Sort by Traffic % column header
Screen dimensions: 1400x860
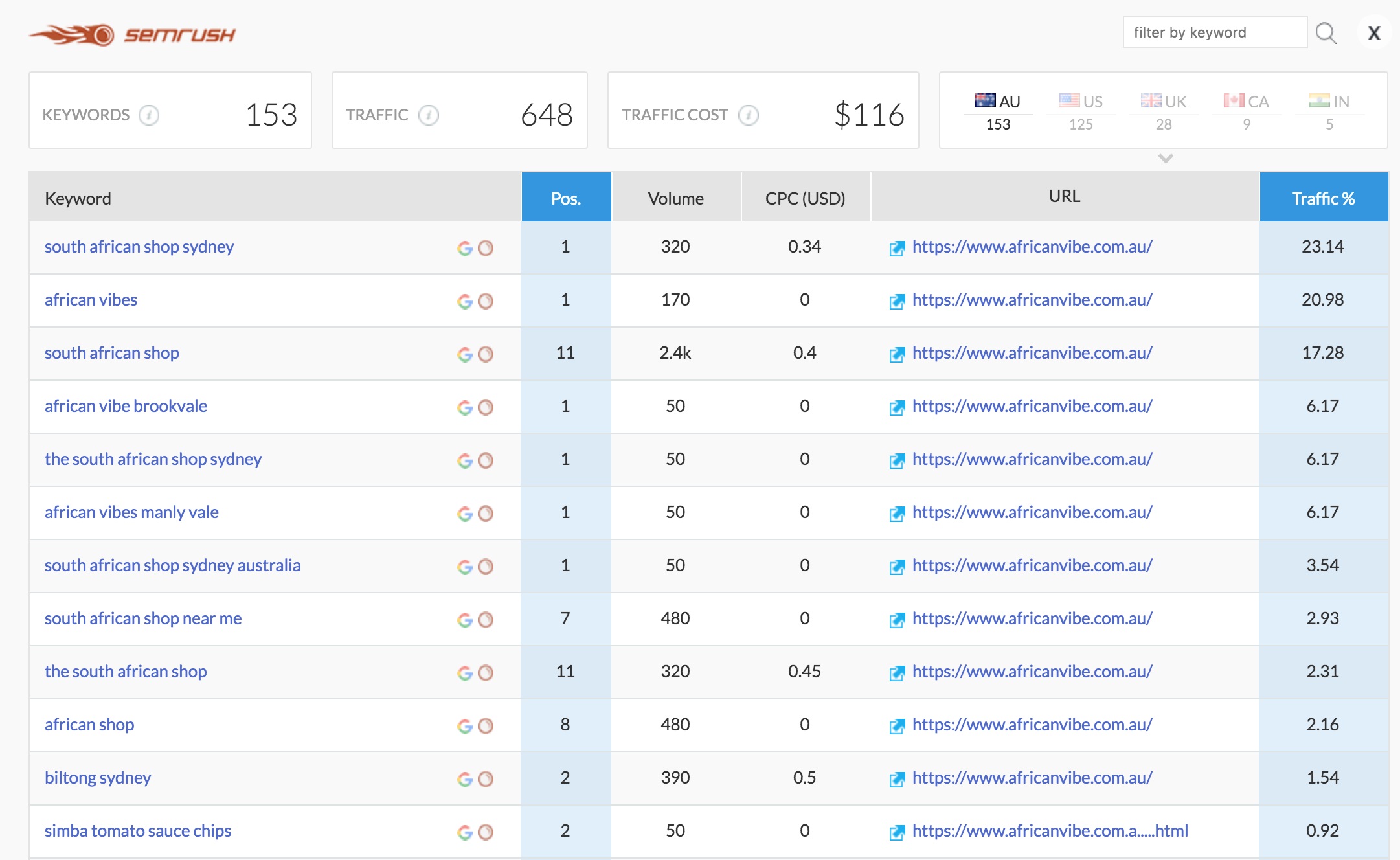[x=1323, y=198]
